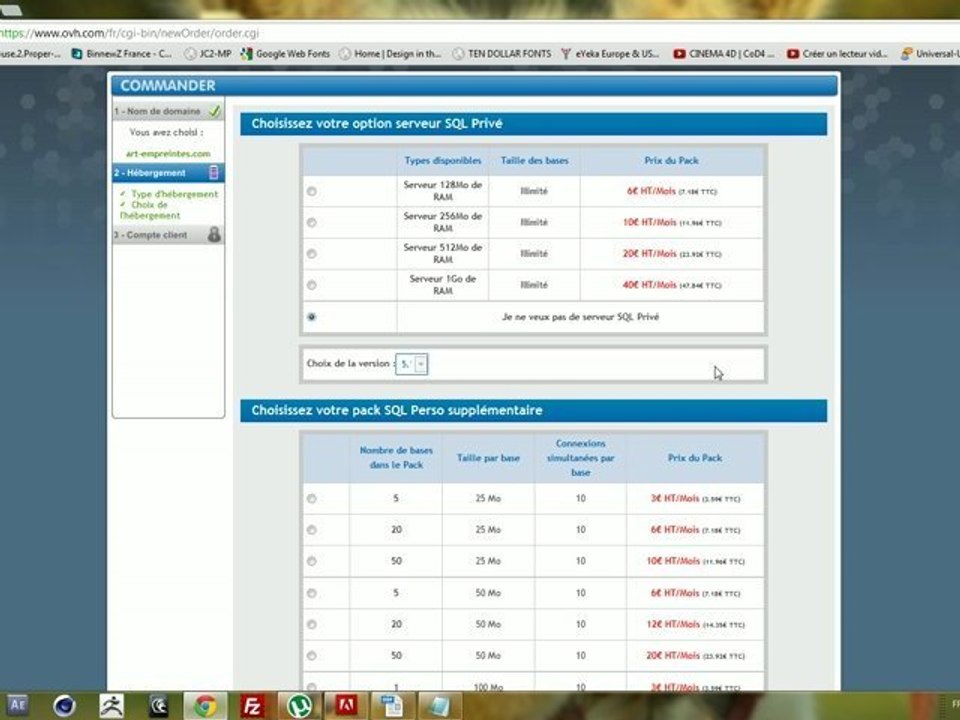Open Choix de la version dropdown

coord(411,364)
